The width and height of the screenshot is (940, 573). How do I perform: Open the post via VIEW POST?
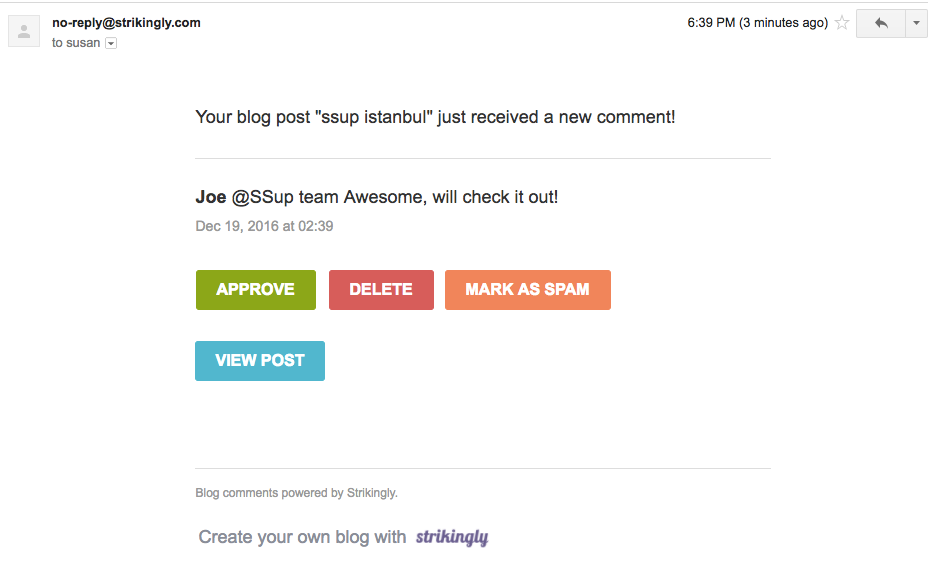260,361
